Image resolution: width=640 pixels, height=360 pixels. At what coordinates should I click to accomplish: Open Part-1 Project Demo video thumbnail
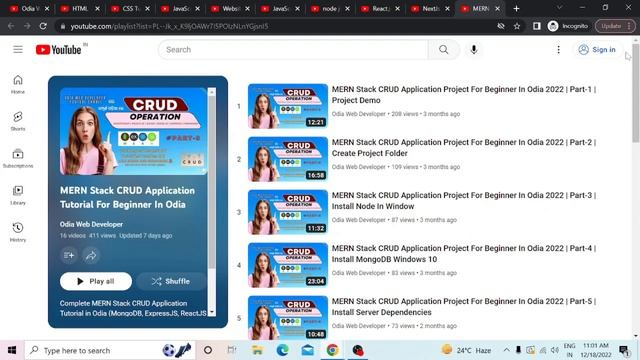[288, 106]
